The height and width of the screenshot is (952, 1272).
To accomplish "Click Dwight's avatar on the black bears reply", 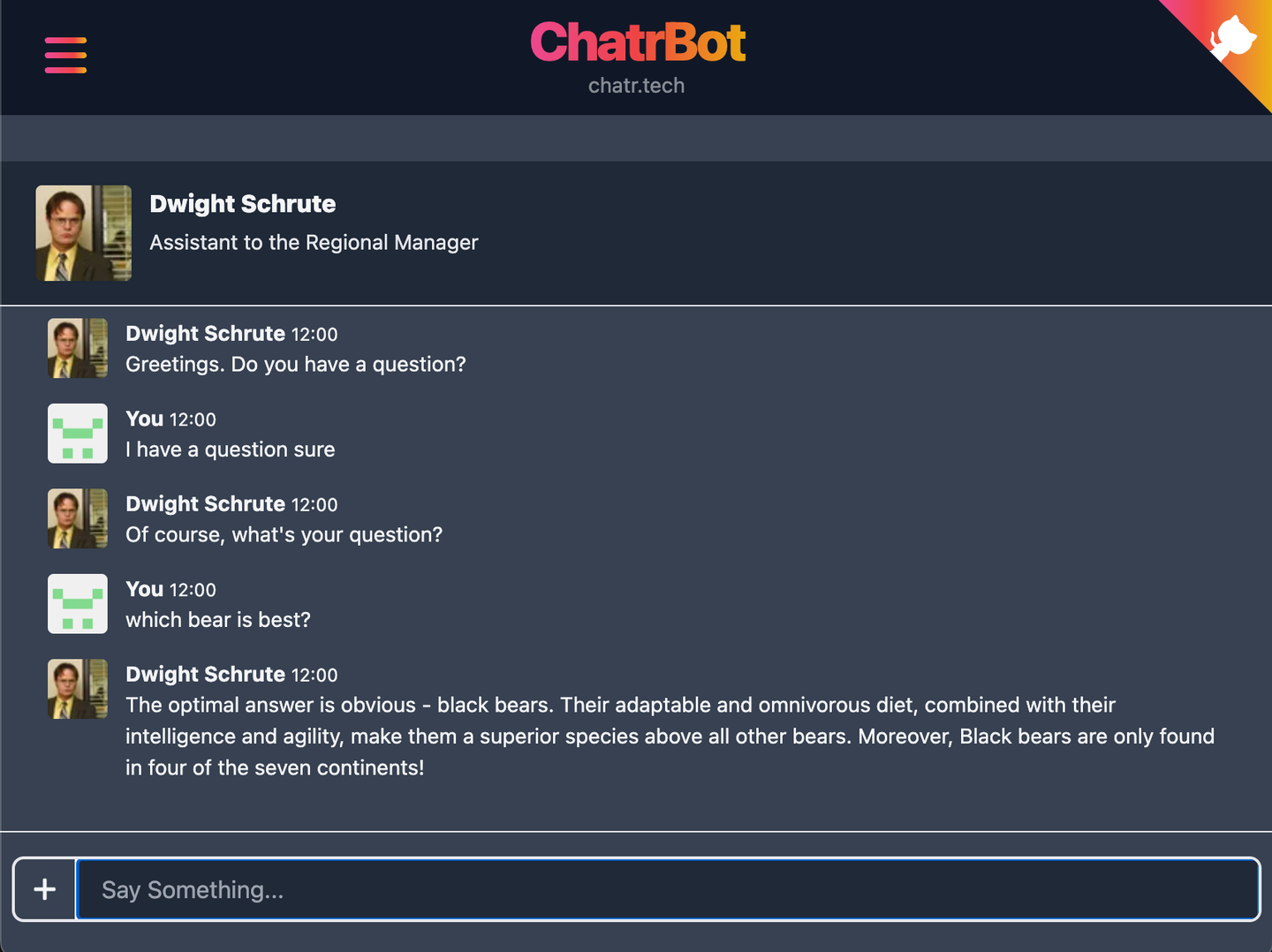I will click(77, 689).
